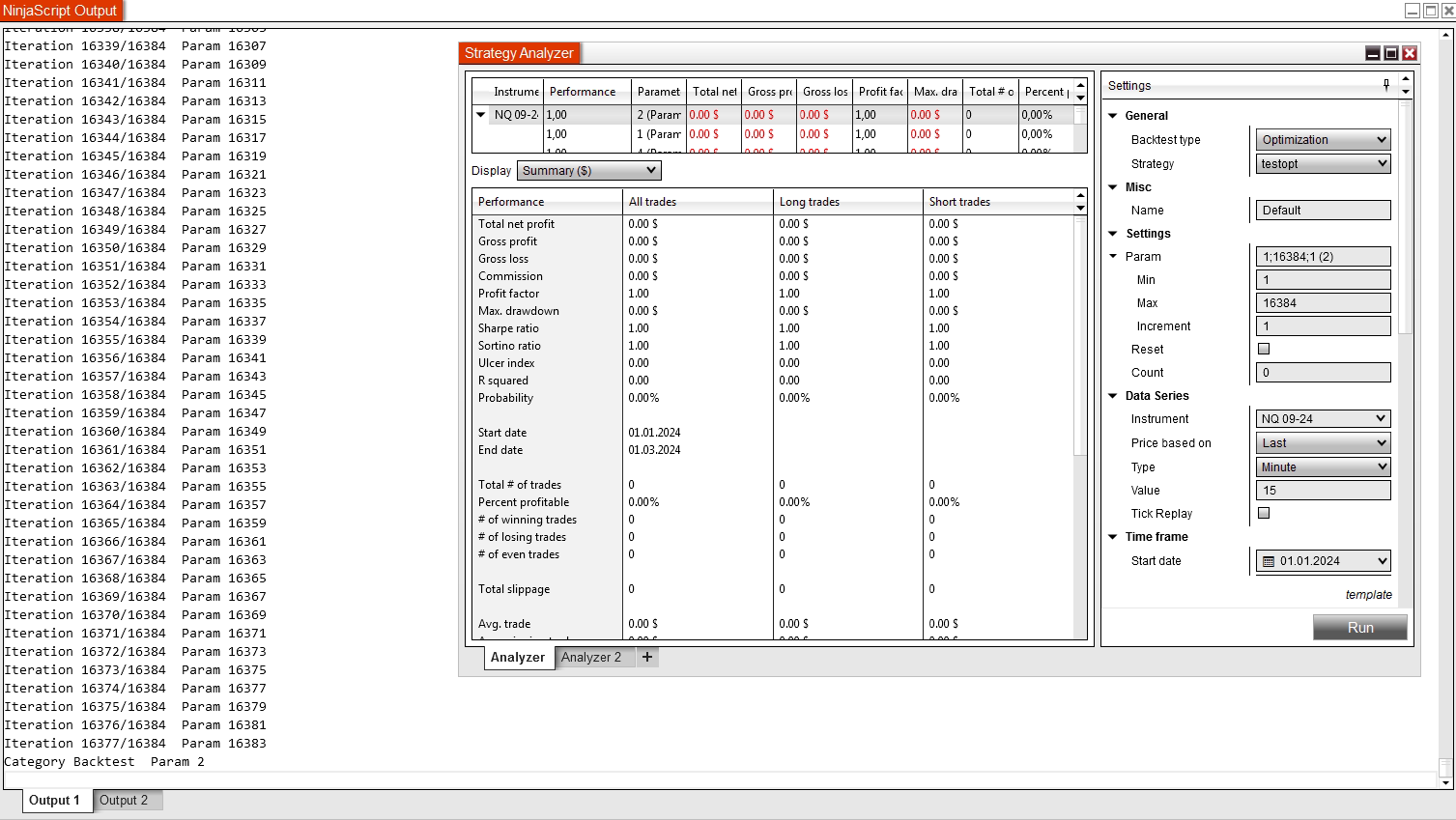This screenshot has height=820, width=1456.
Task: Click the Param summary field 1;16384;1 (2)
Action: click(x=1323, y=257)
